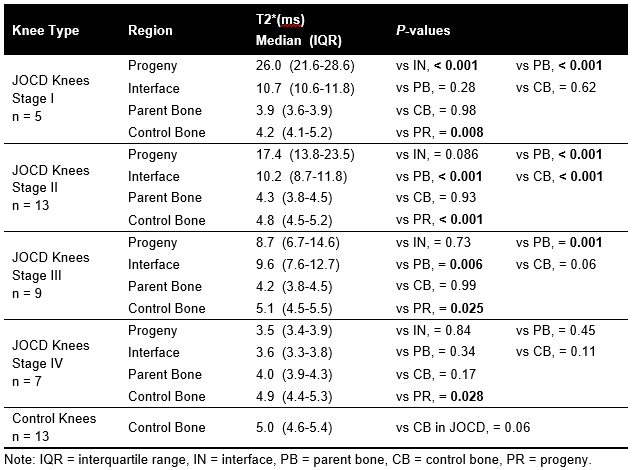Click the 'Region' column header
Viewport: 632px width, 470px height.
pos(150,30)
